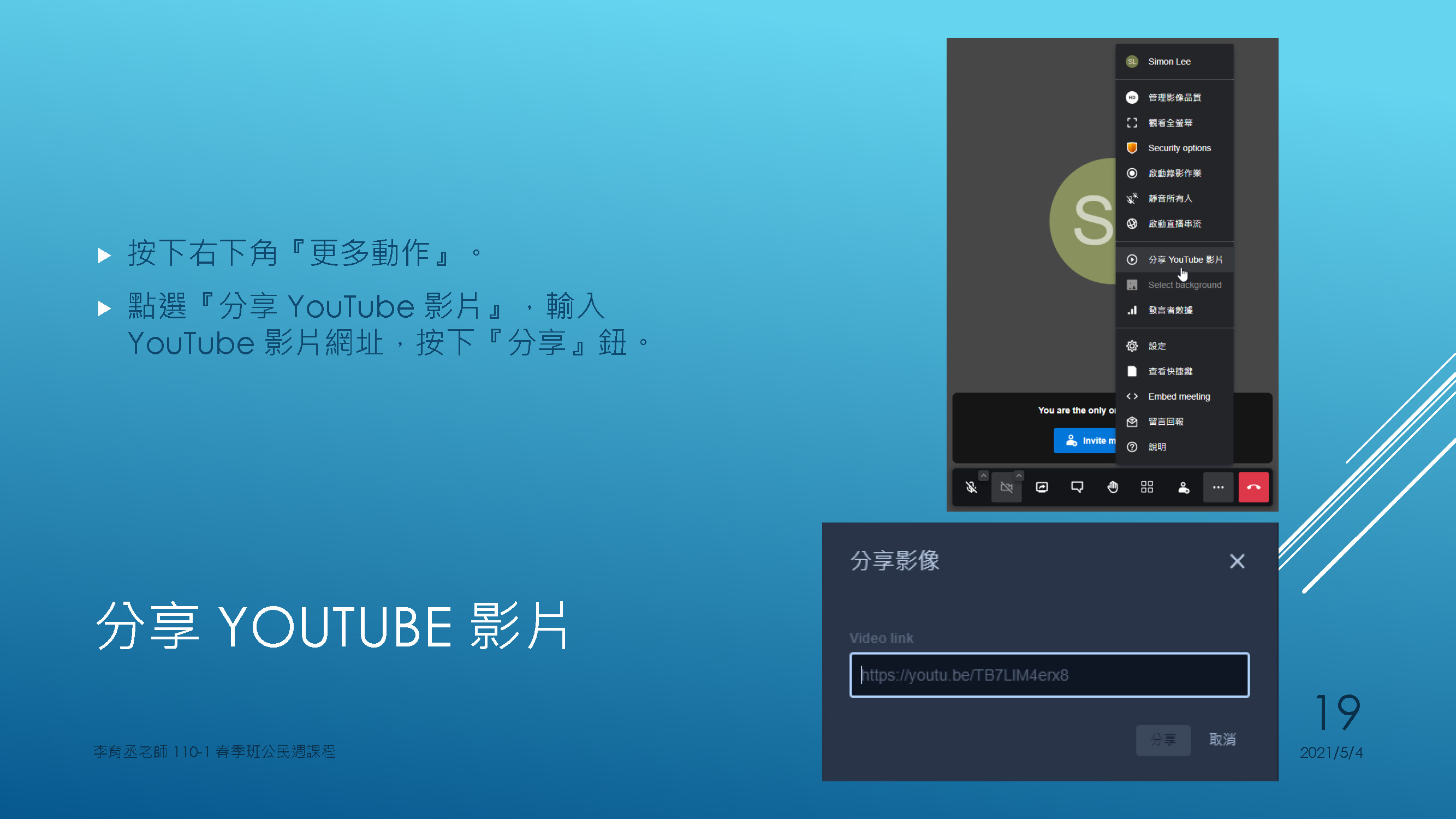Click the orange security shield icon

1132,148
